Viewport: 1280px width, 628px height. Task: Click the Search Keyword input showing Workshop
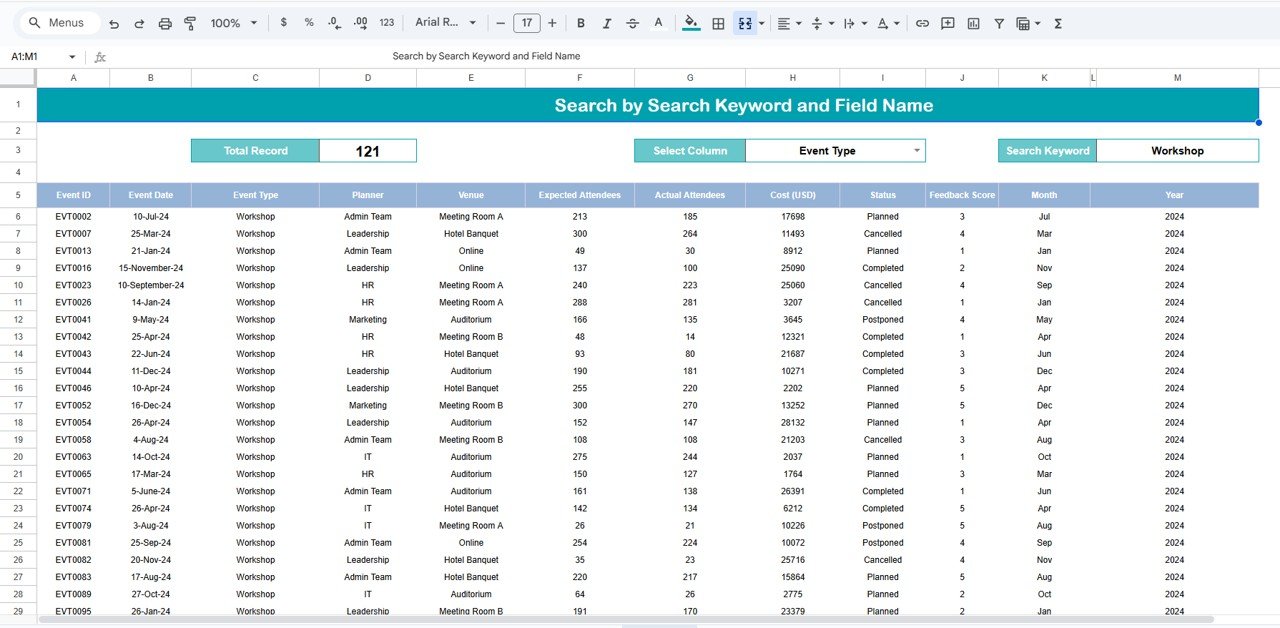1177,150
